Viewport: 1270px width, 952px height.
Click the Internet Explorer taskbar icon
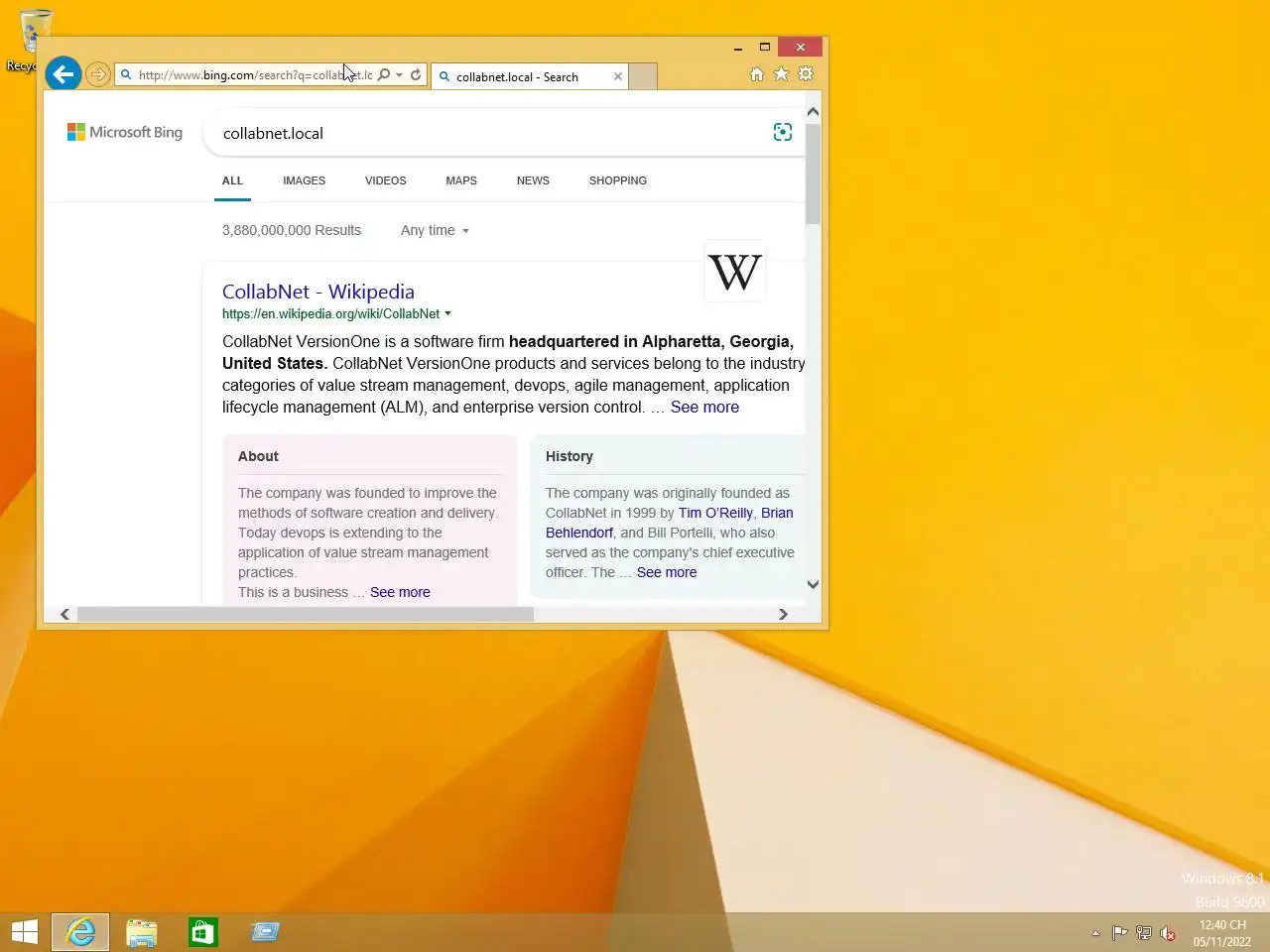tap(80, 932)
